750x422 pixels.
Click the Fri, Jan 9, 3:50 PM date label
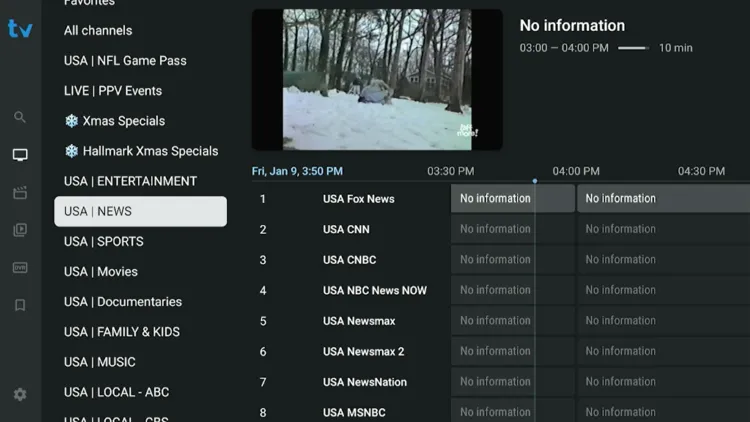coord(298,171)
